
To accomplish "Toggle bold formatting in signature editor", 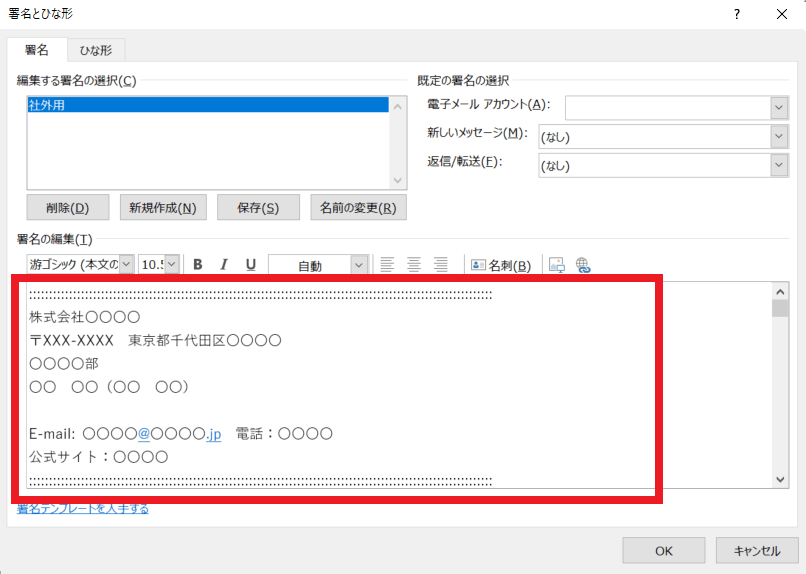I will point(197,265).
